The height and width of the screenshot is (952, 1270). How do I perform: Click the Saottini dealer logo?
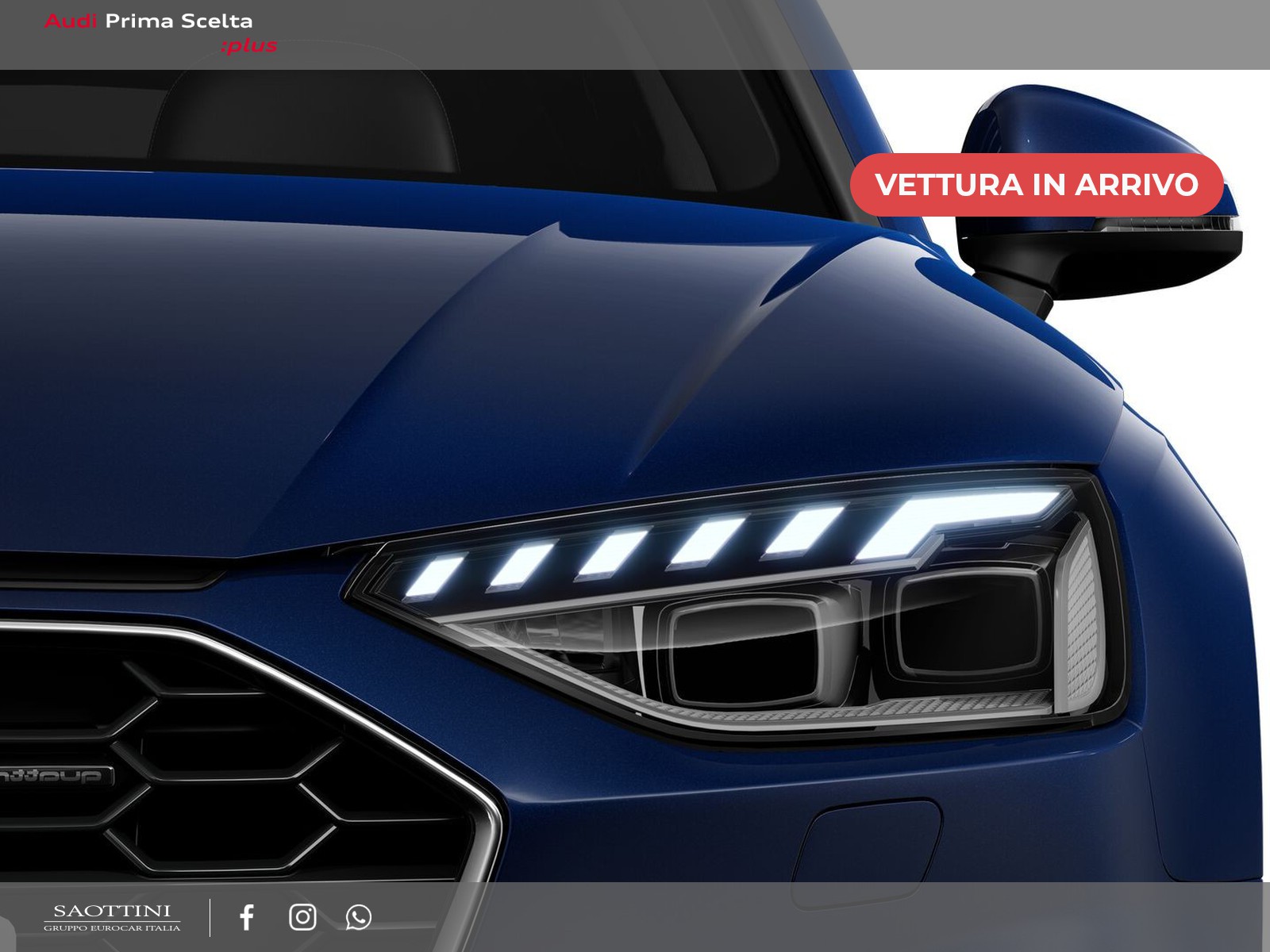(112, 912)
